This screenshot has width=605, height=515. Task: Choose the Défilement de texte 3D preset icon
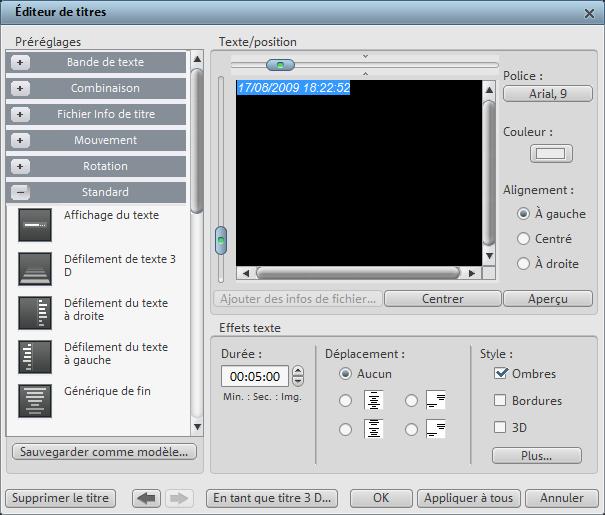coord(35,269)
